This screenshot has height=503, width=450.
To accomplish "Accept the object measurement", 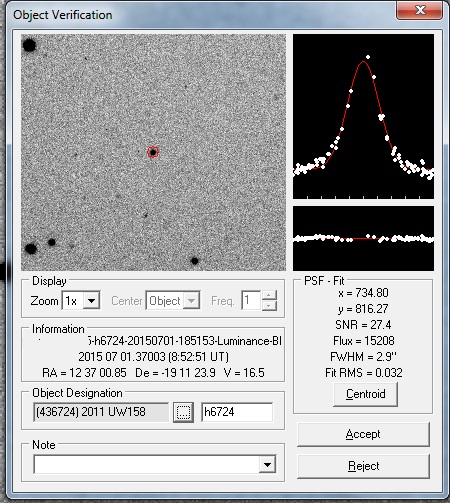I will pos(363,434).
